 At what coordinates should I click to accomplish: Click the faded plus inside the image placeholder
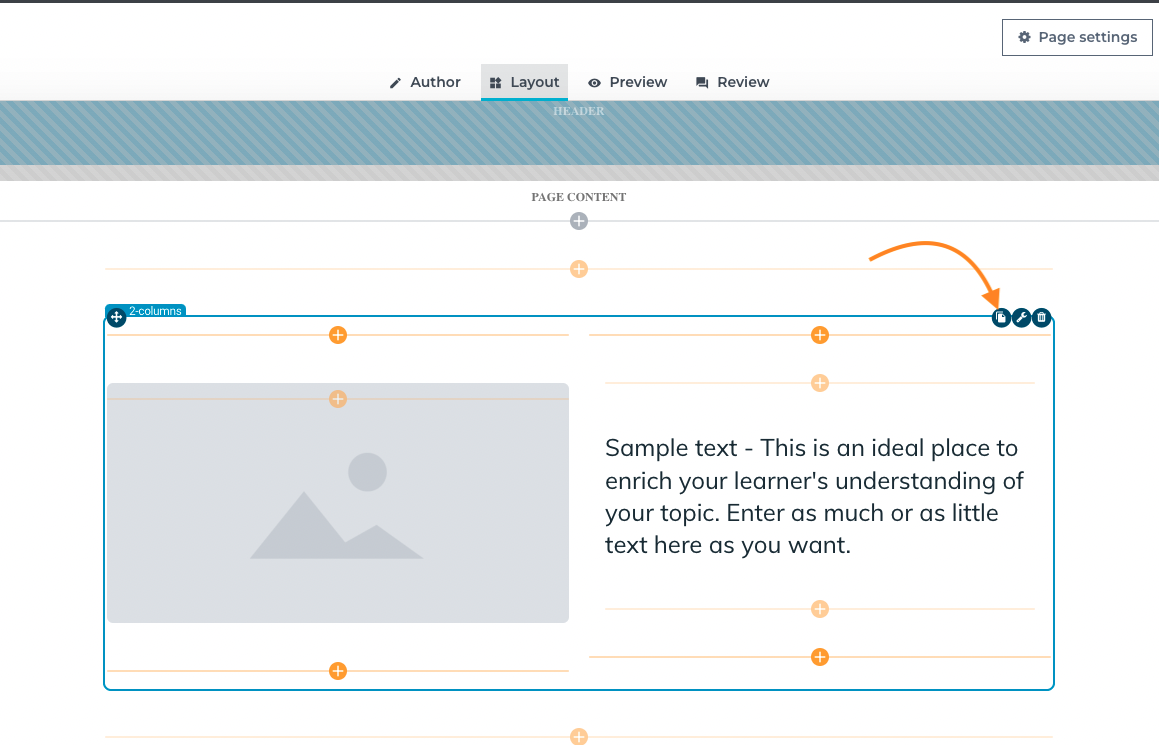coord(338,399)
